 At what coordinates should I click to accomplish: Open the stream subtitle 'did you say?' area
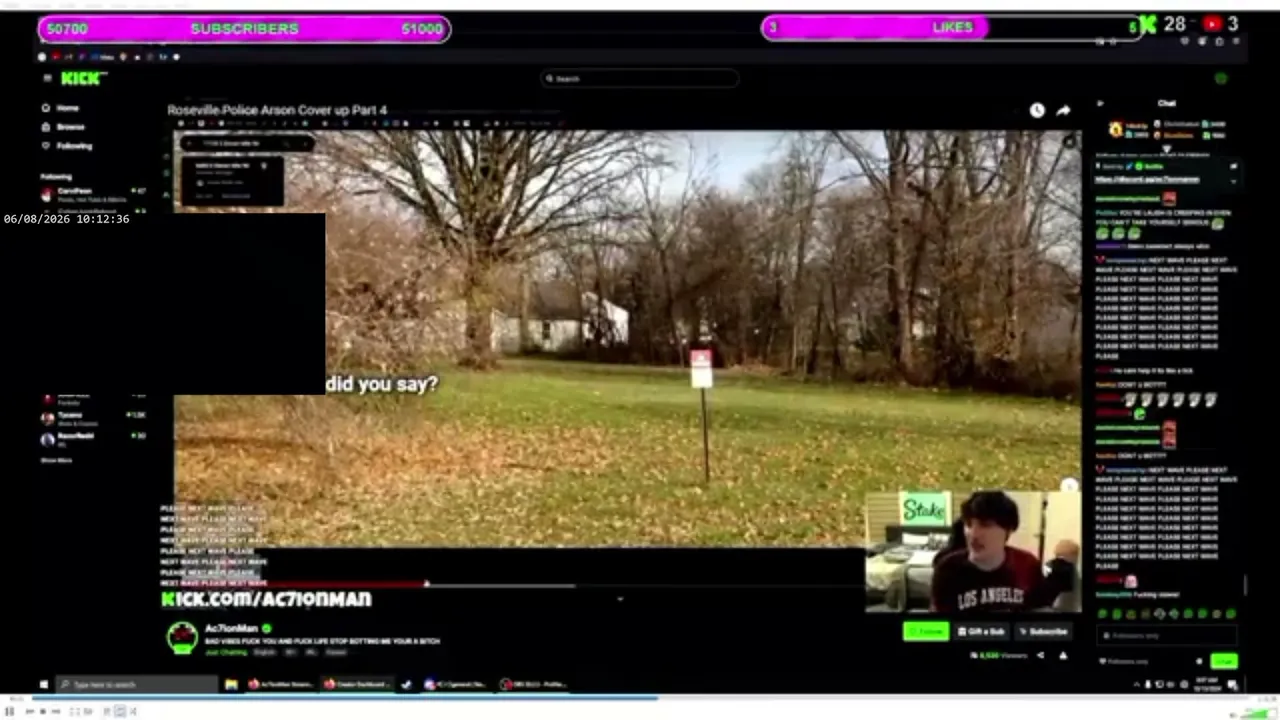(382, 383)
